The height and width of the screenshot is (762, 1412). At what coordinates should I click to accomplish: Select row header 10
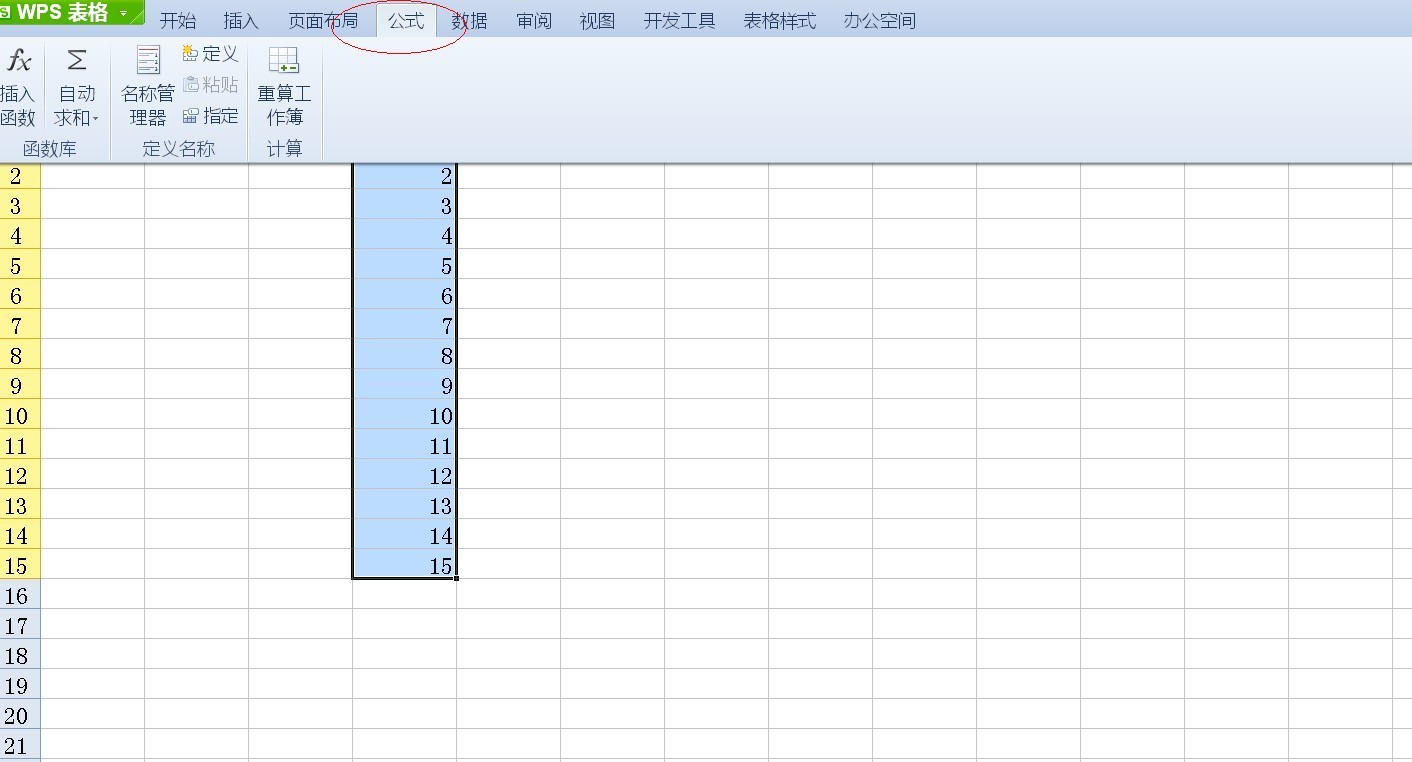tap(20, 415)
